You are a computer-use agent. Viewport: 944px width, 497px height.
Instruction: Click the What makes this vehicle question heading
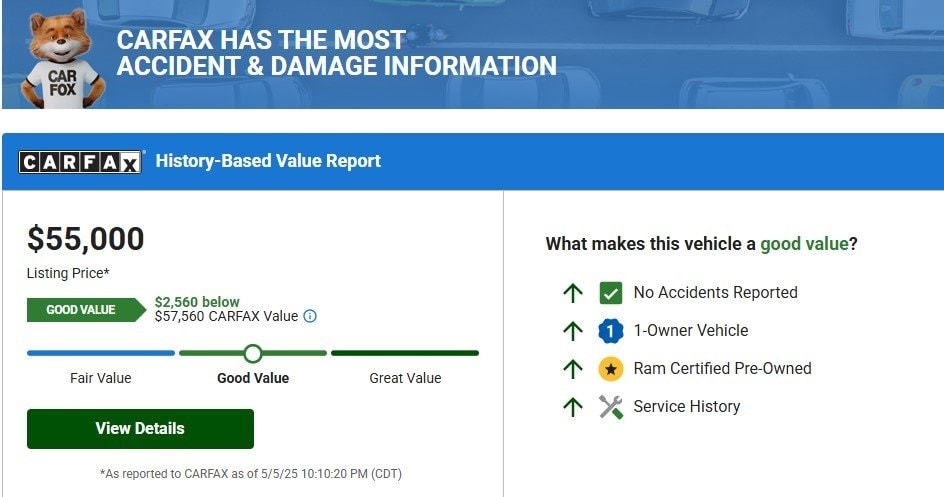[x=701, y=244]
